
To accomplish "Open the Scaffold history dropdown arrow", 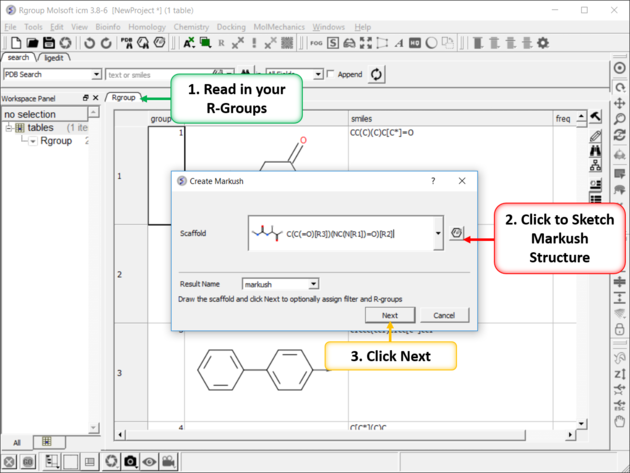I will point(437,234).
